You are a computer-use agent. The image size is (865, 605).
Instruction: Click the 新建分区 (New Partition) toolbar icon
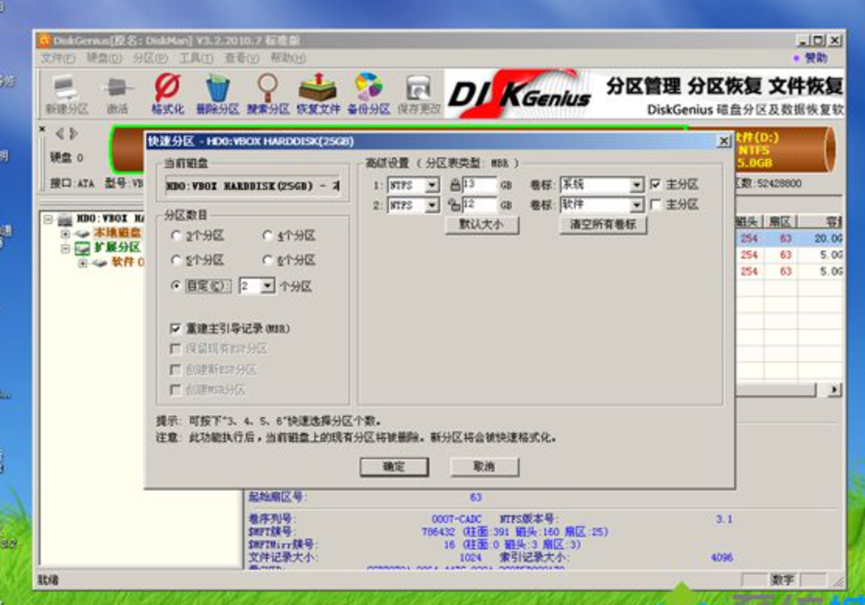pos(66,93)
